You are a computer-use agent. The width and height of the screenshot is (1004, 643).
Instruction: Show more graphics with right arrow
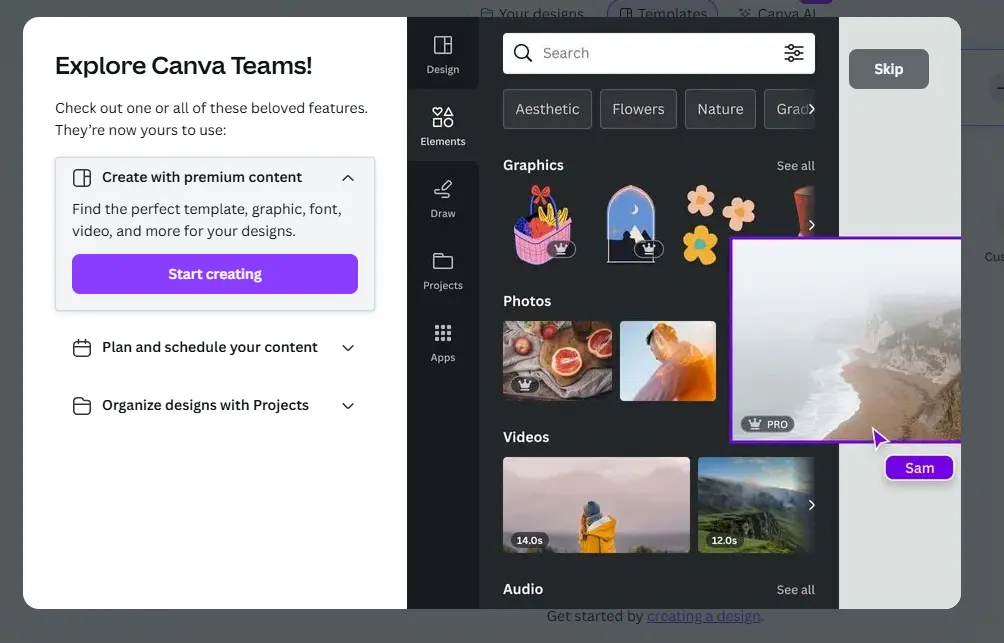(x=811, y=225)
